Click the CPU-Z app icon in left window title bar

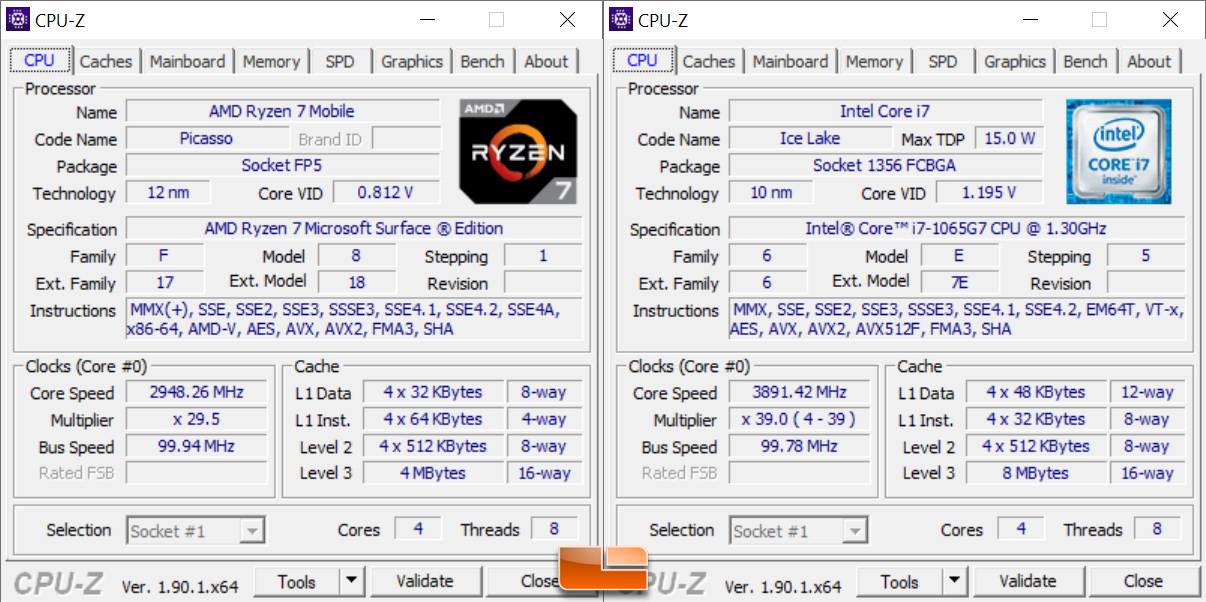point(18,19)
